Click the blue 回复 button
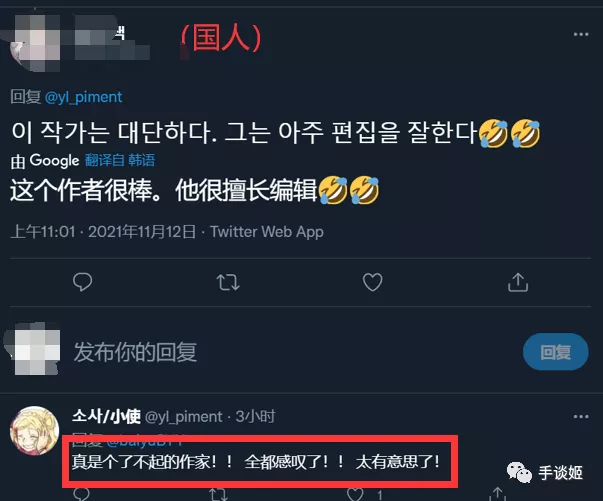This screenshot has height=501, width=603. (x=555, y=352)
